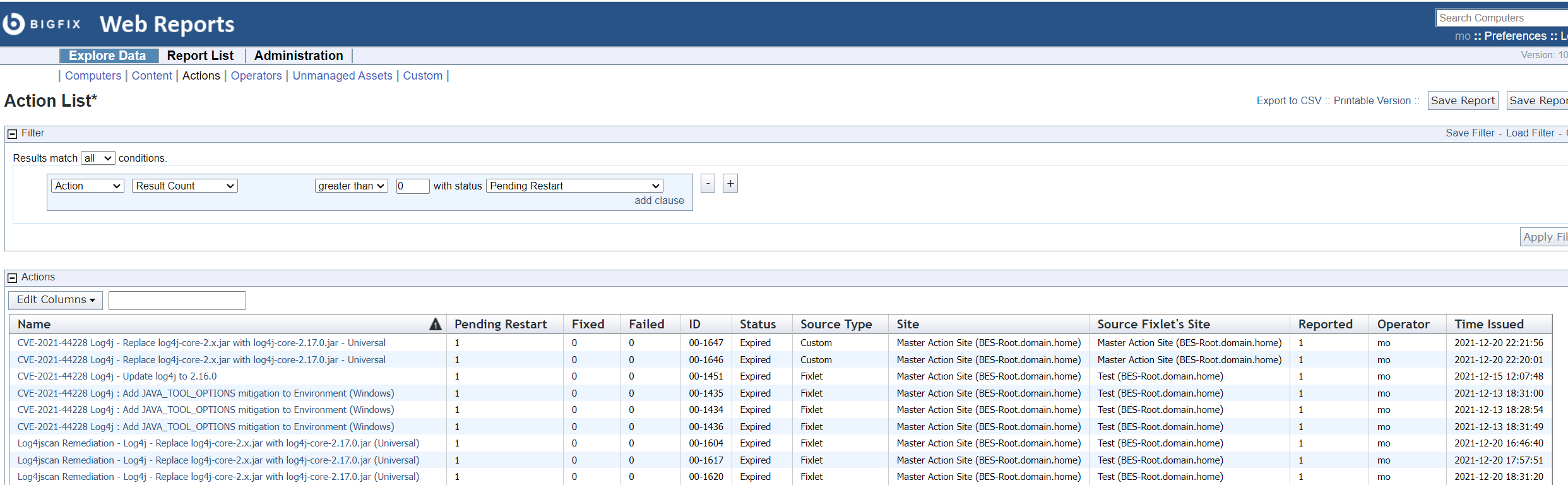The width and height of the screenshot is (1568, 485).
Task: Open the Action filter type dropdown
Action: (88, 186)
